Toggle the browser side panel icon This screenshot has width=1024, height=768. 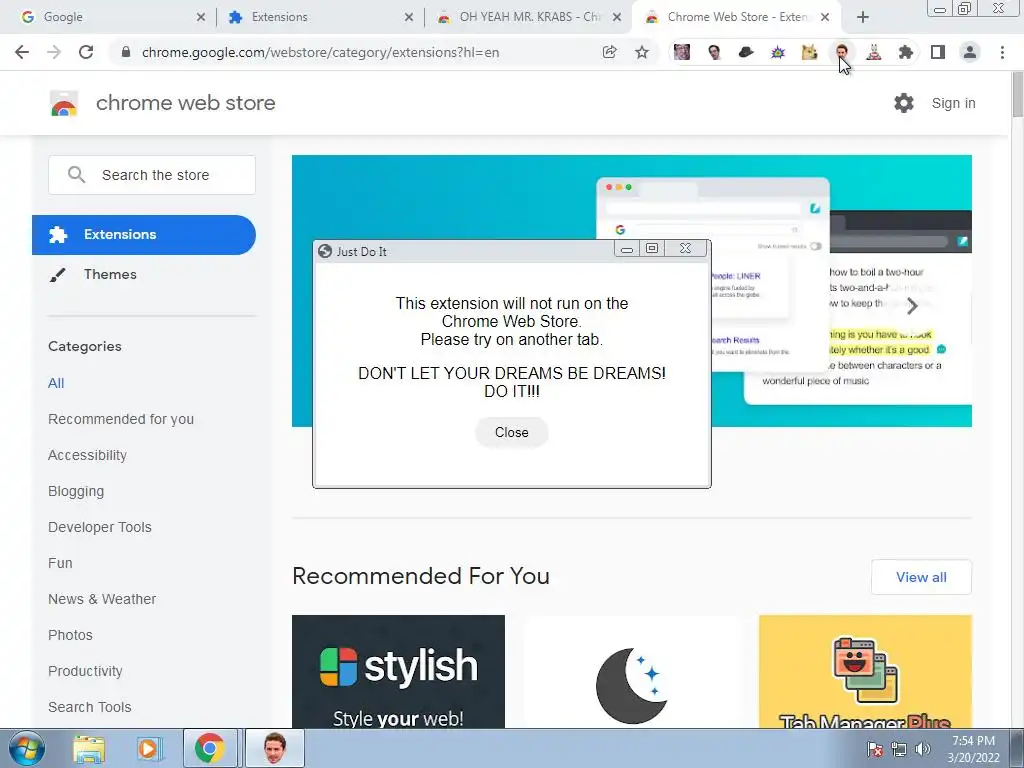click(x=938, y=52)
